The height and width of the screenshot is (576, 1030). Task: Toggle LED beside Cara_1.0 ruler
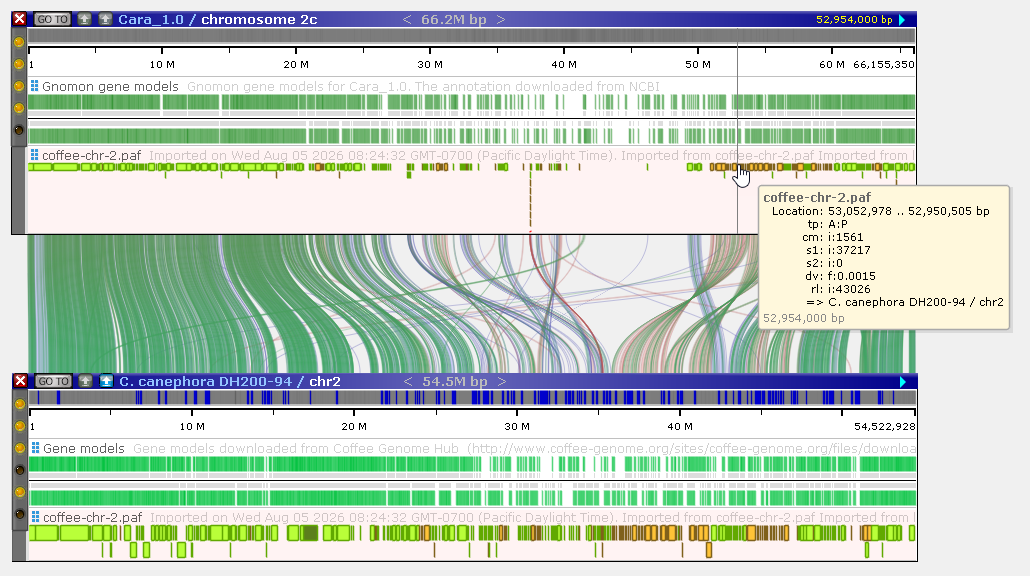point(19,64)
